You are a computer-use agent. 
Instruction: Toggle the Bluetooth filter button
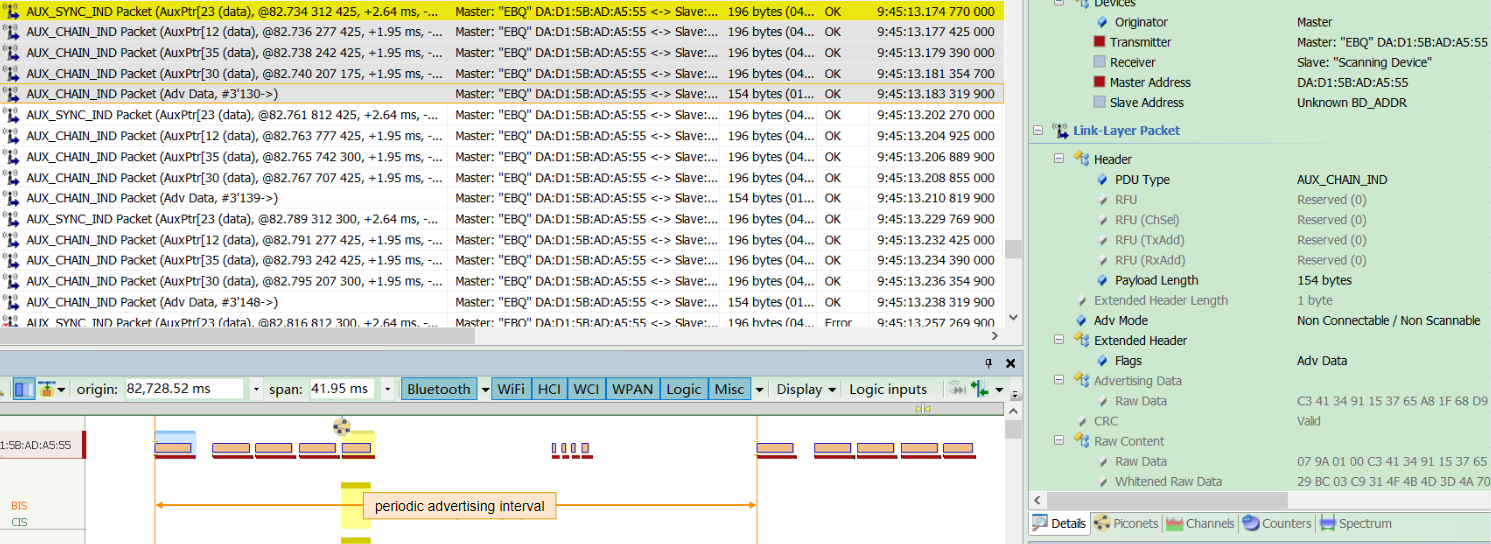[438, 389]
